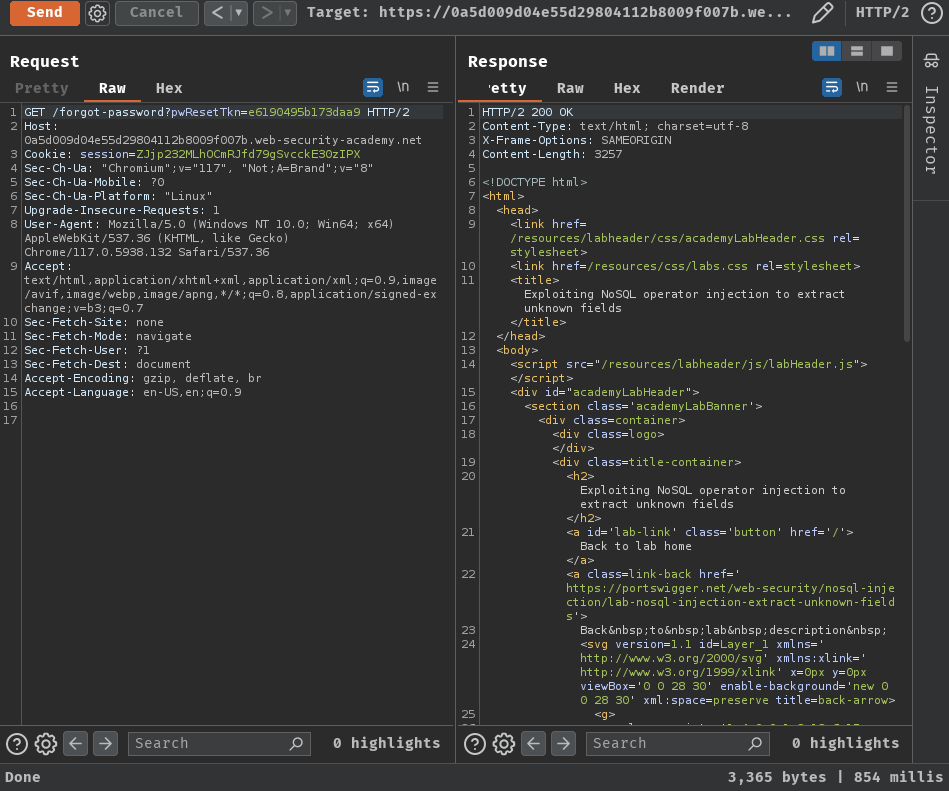Toggle line wrap in Request panel
Screen dimensions: 949x791
373,87
